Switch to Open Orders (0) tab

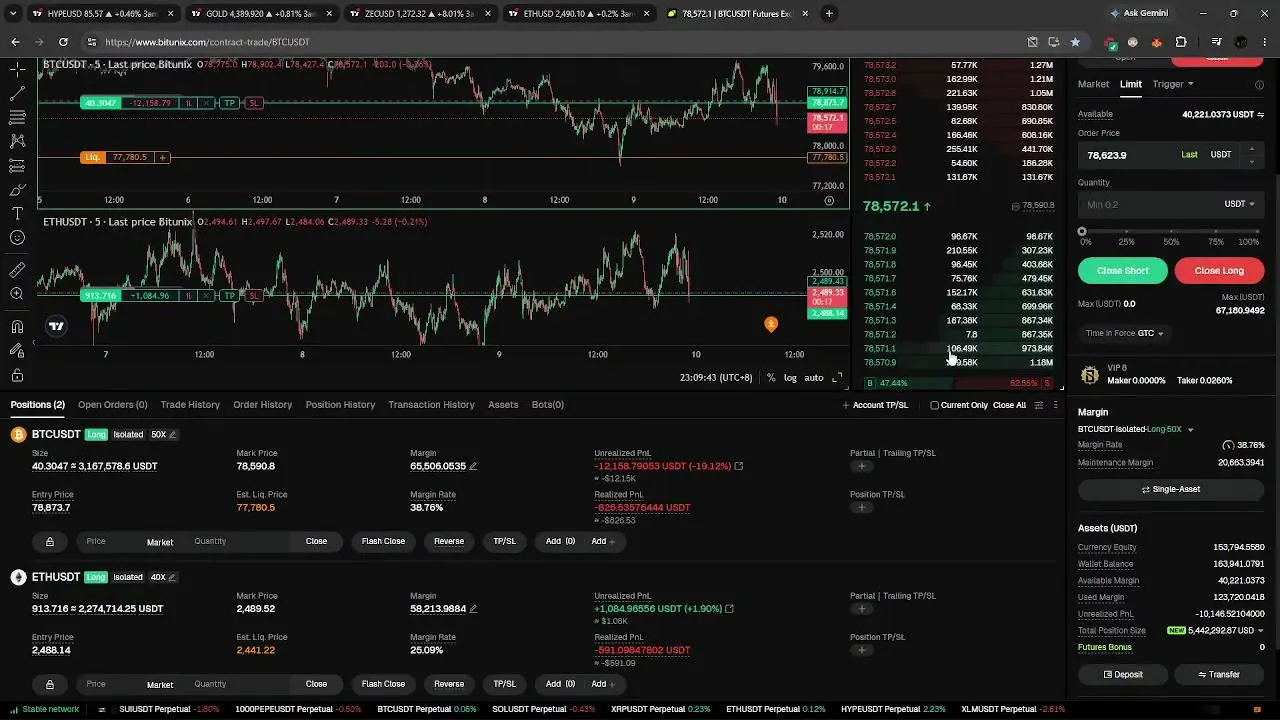coord(112,405)
